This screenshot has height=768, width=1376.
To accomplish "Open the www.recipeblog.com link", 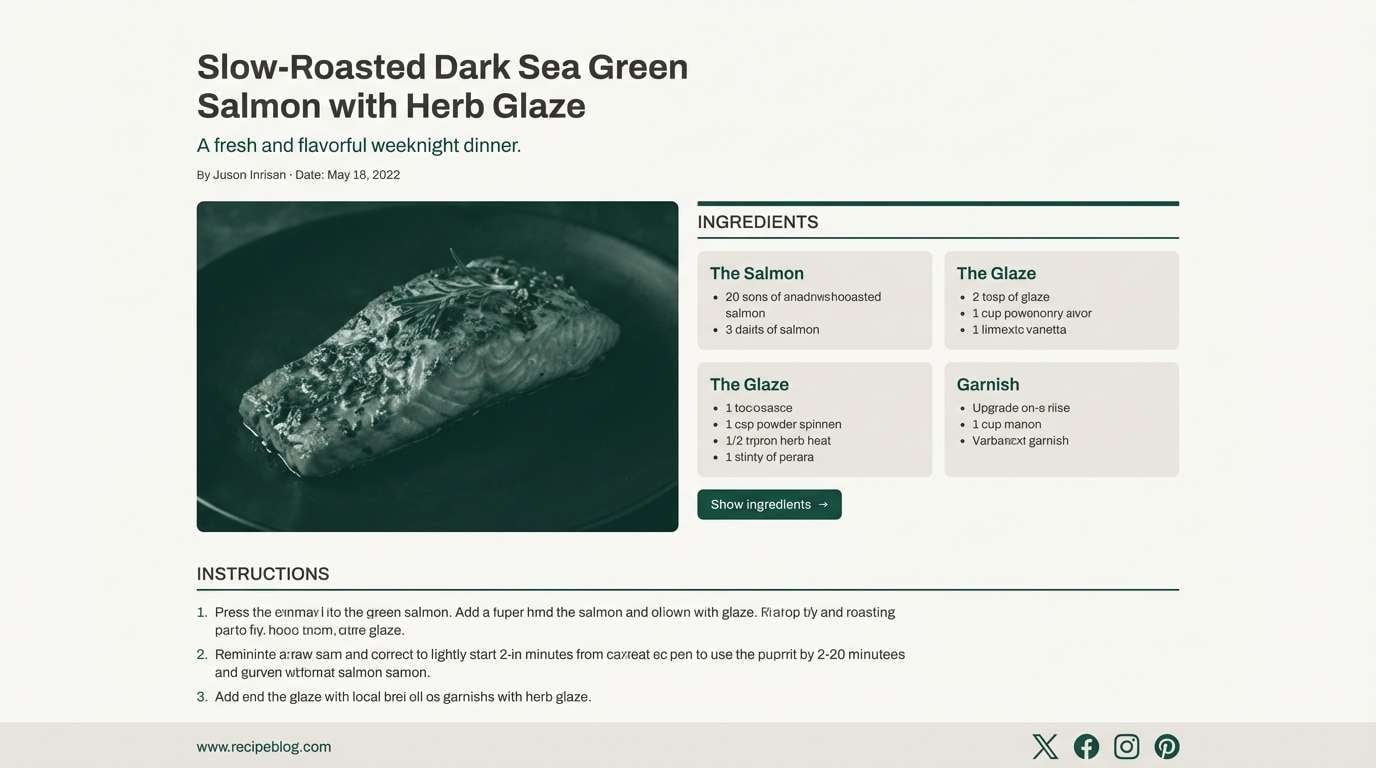I will 263,745.
